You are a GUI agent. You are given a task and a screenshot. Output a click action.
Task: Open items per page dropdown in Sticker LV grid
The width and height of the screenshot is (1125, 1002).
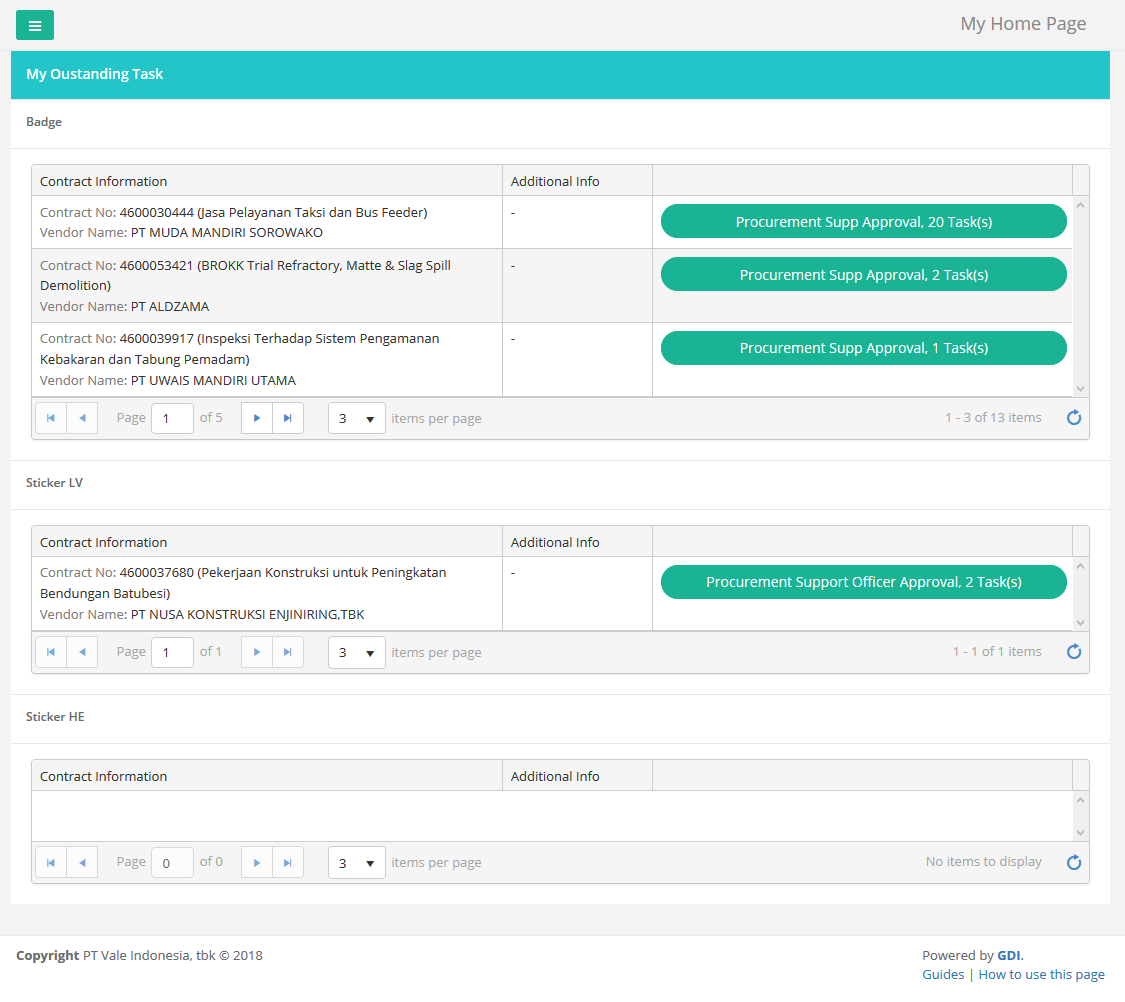click(x=357, y=652)
